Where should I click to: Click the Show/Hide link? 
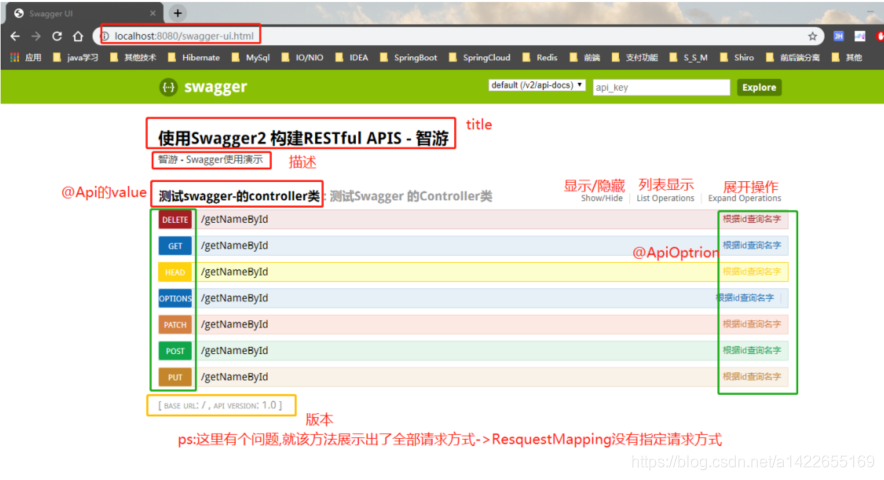point(602,199)
